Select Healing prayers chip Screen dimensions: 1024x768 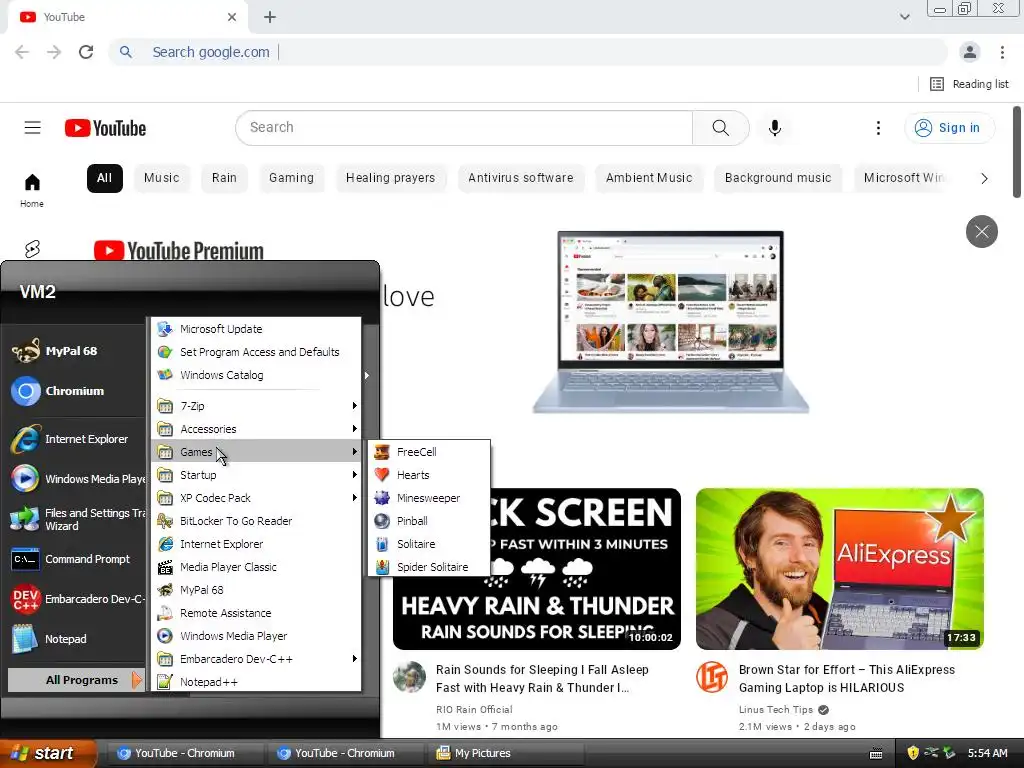click(x=391, y=178)
